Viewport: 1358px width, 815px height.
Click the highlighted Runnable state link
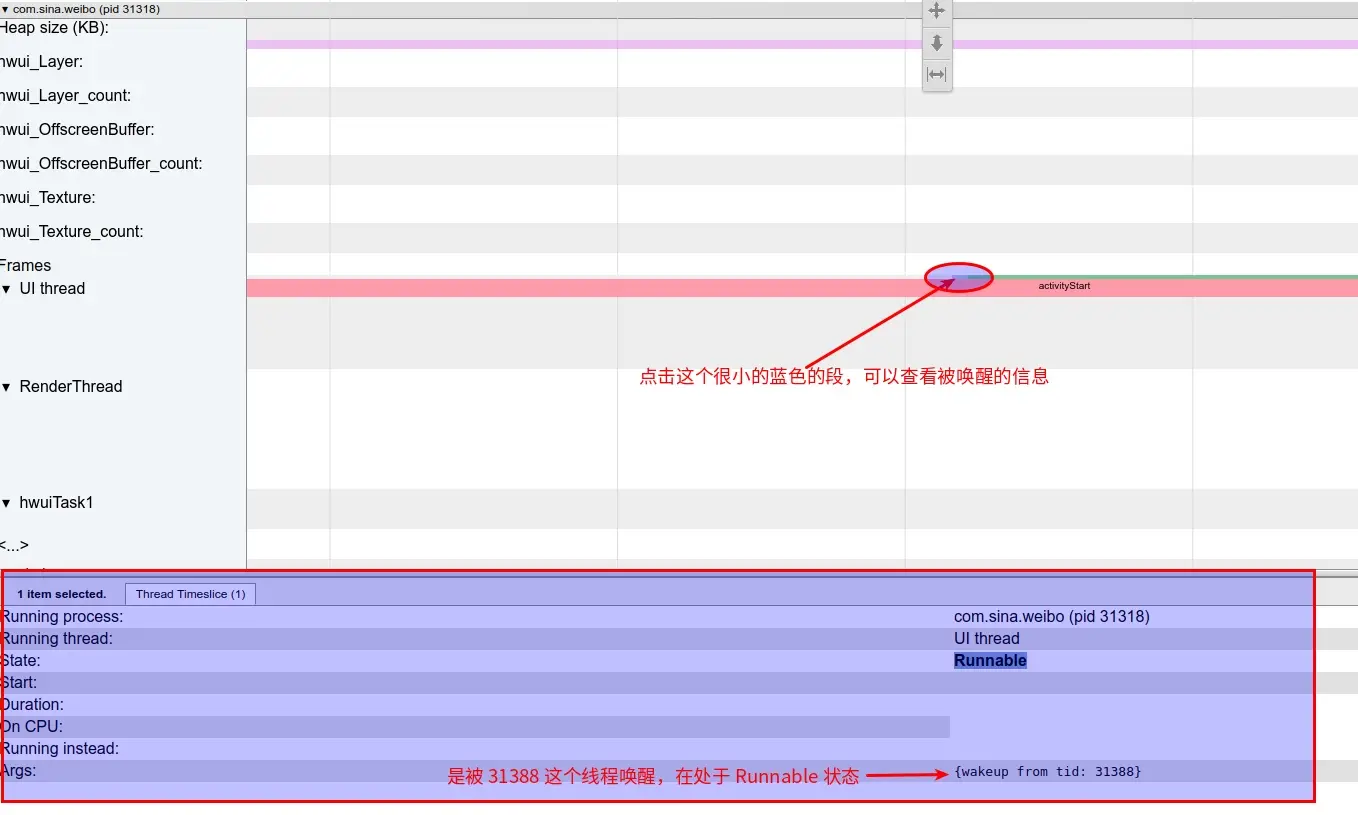coord(989,660)
